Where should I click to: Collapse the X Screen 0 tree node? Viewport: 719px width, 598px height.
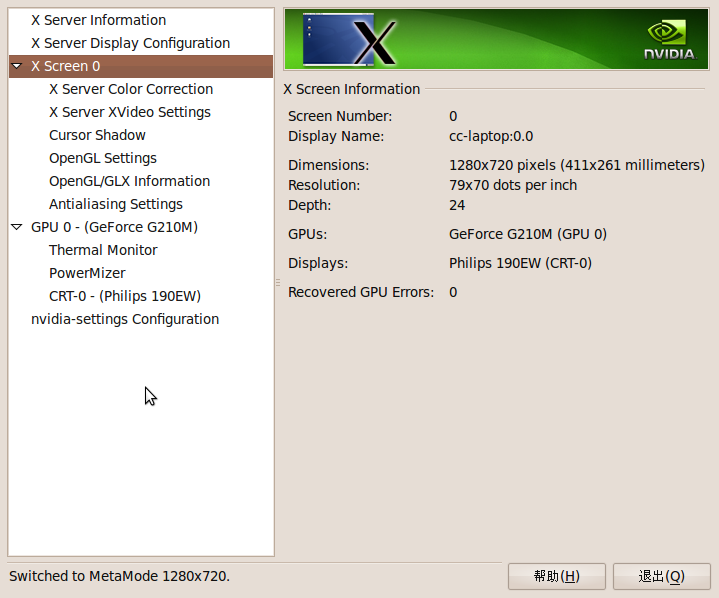17,66
